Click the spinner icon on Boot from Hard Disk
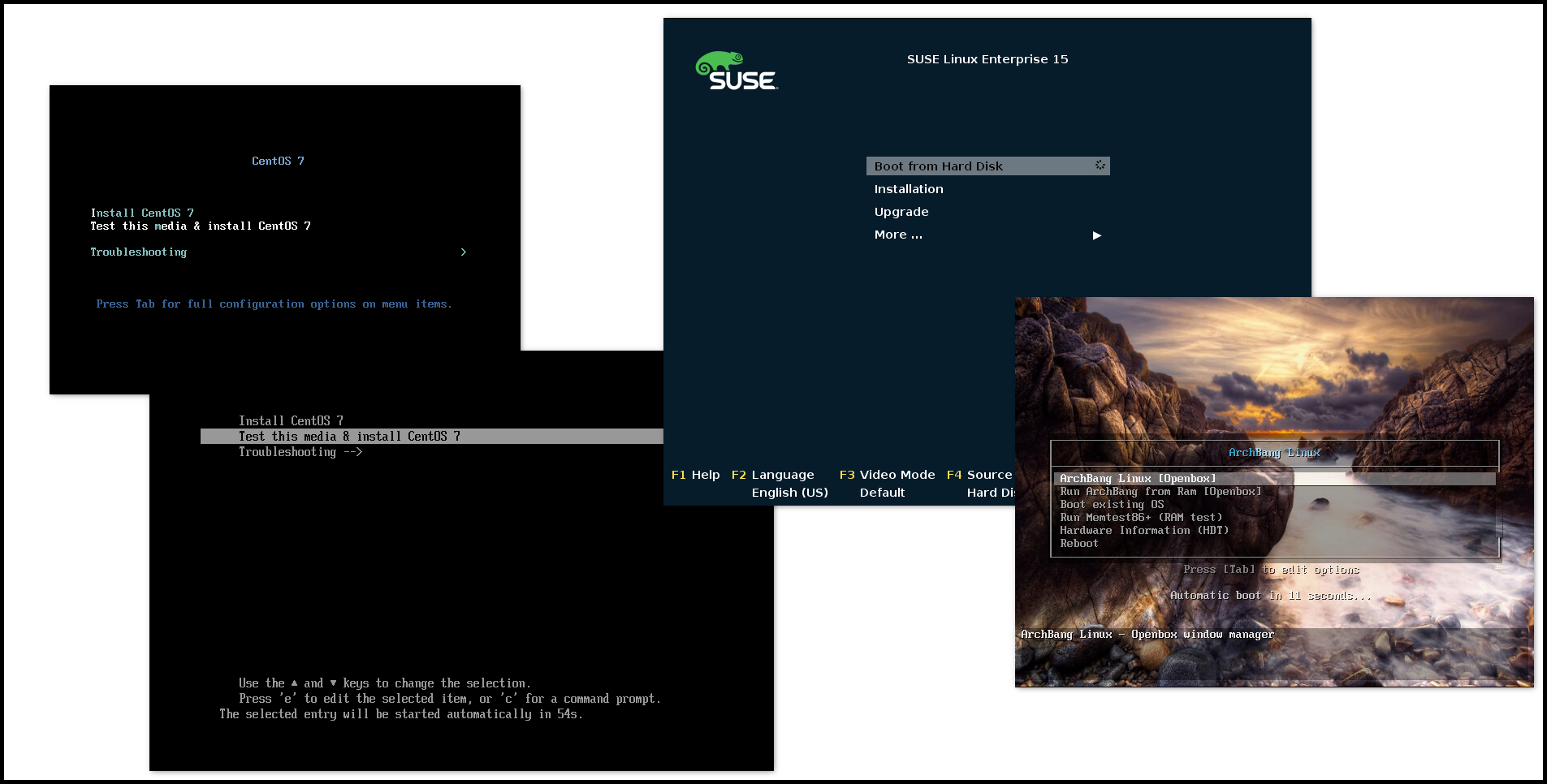The image size is (1547, 784). (1100, 165)
